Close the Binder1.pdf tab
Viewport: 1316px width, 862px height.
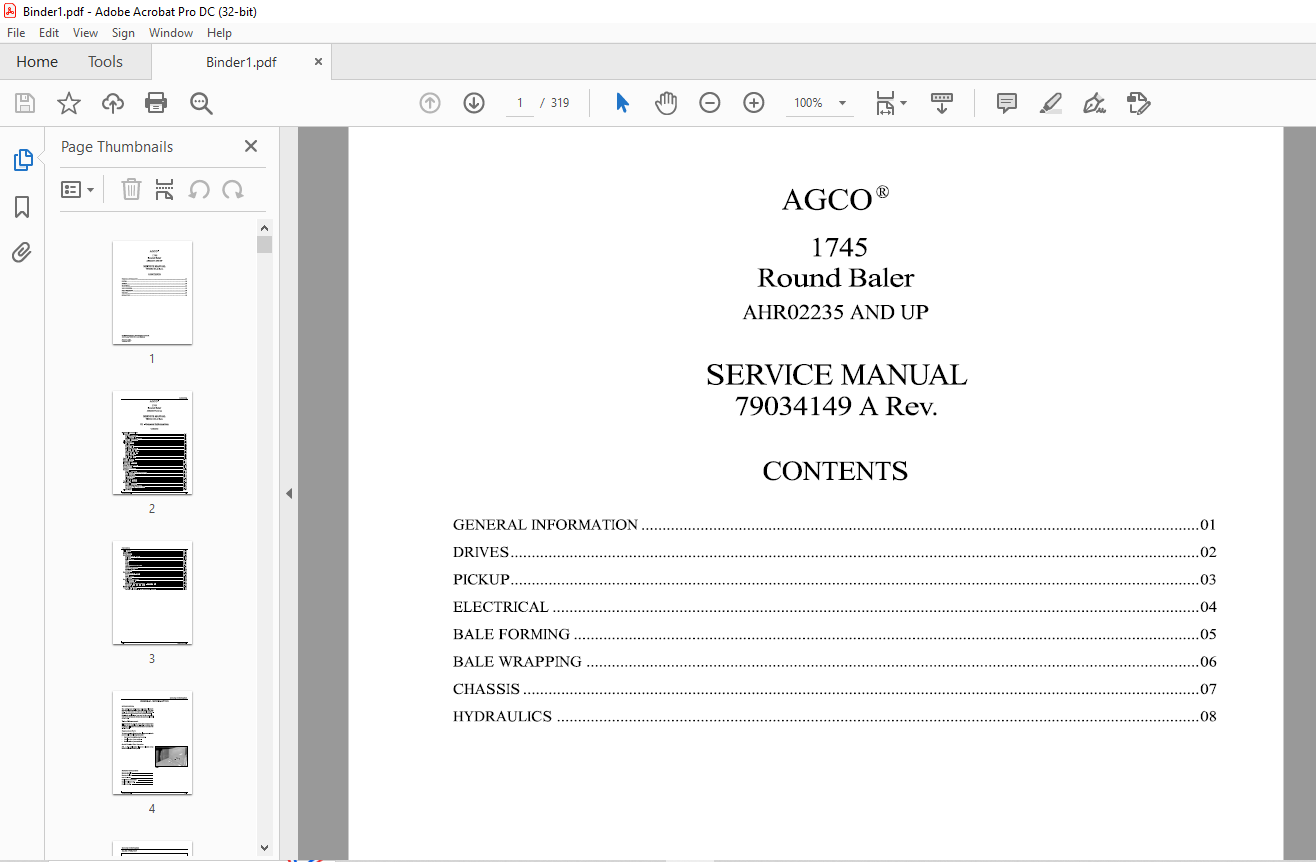(319, 62)
